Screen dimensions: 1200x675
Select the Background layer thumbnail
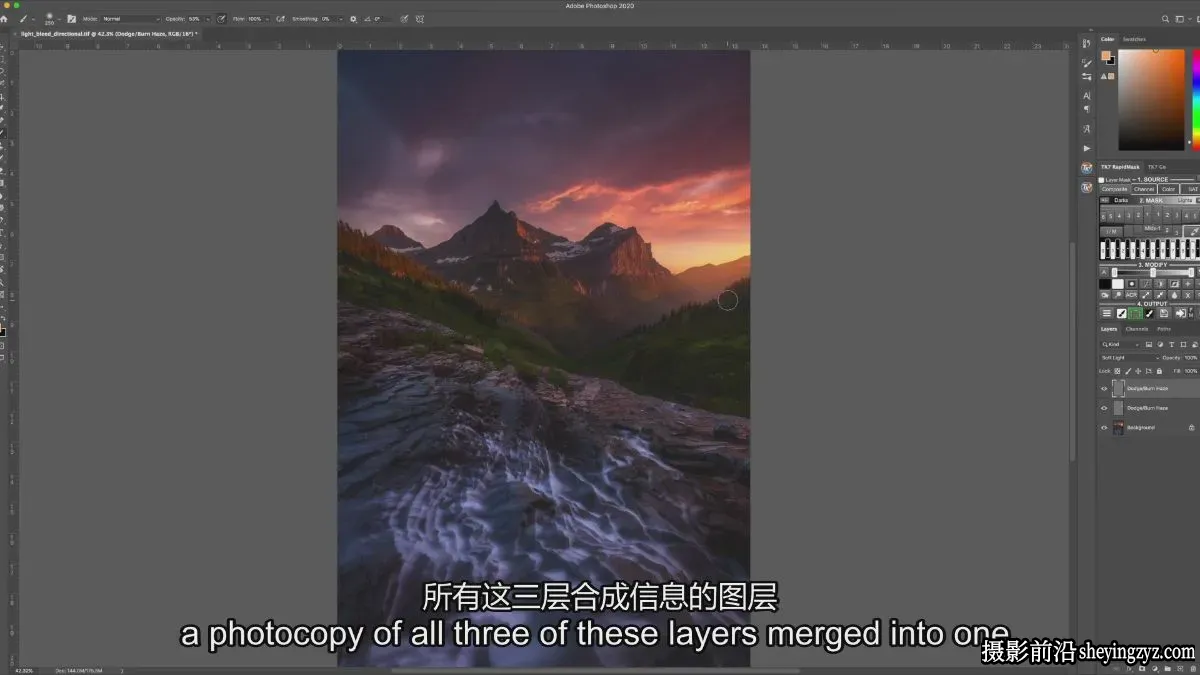[x=1118, y=427]
